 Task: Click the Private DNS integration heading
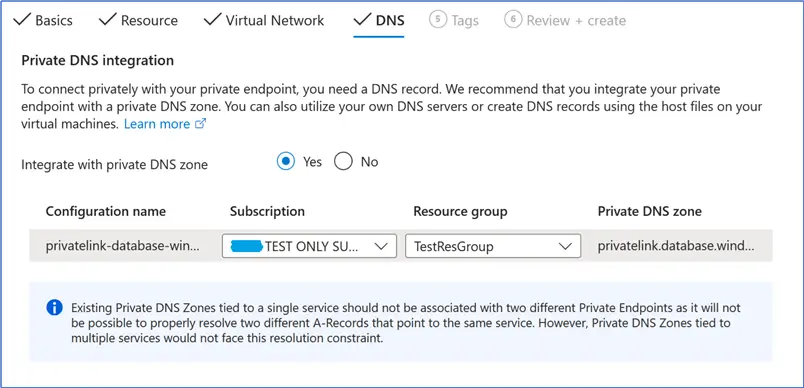click(97, 61)
